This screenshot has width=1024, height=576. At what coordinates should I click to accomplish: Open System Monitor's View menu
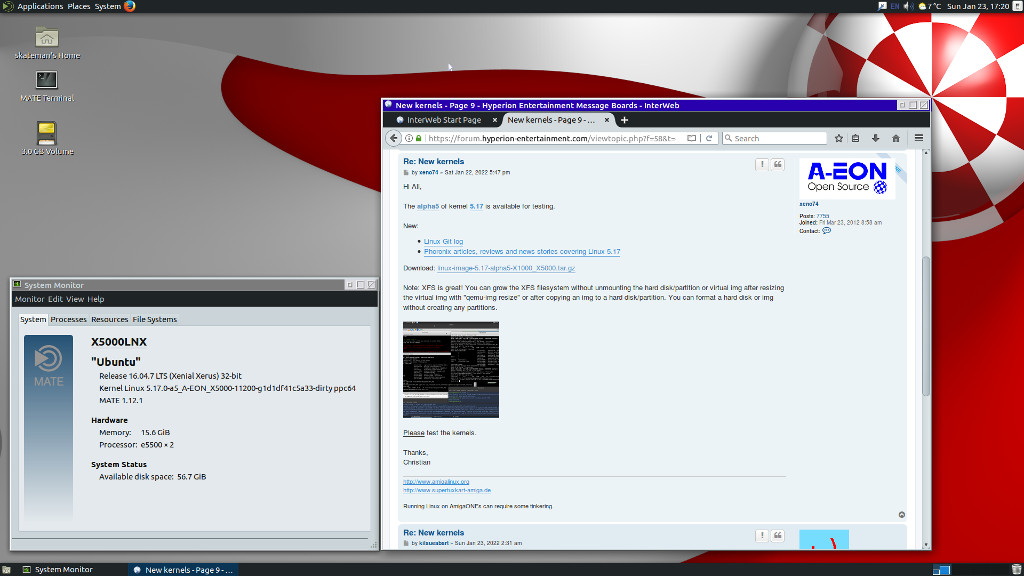75,299
